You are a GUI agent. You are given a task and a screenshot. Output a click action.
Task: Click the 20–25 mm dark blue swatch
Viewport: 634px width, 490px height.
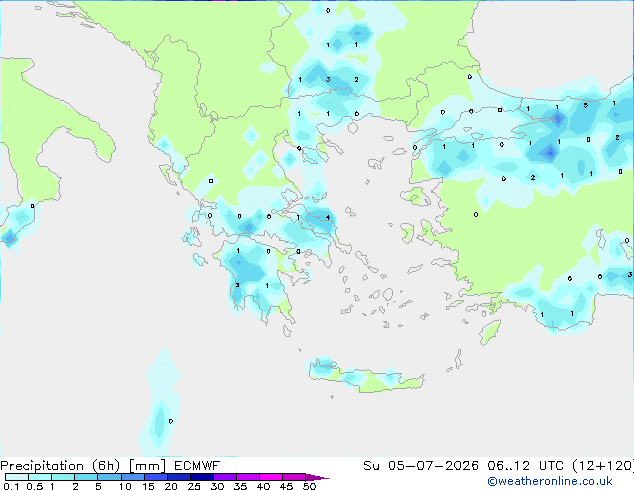(x=179, y=477)
